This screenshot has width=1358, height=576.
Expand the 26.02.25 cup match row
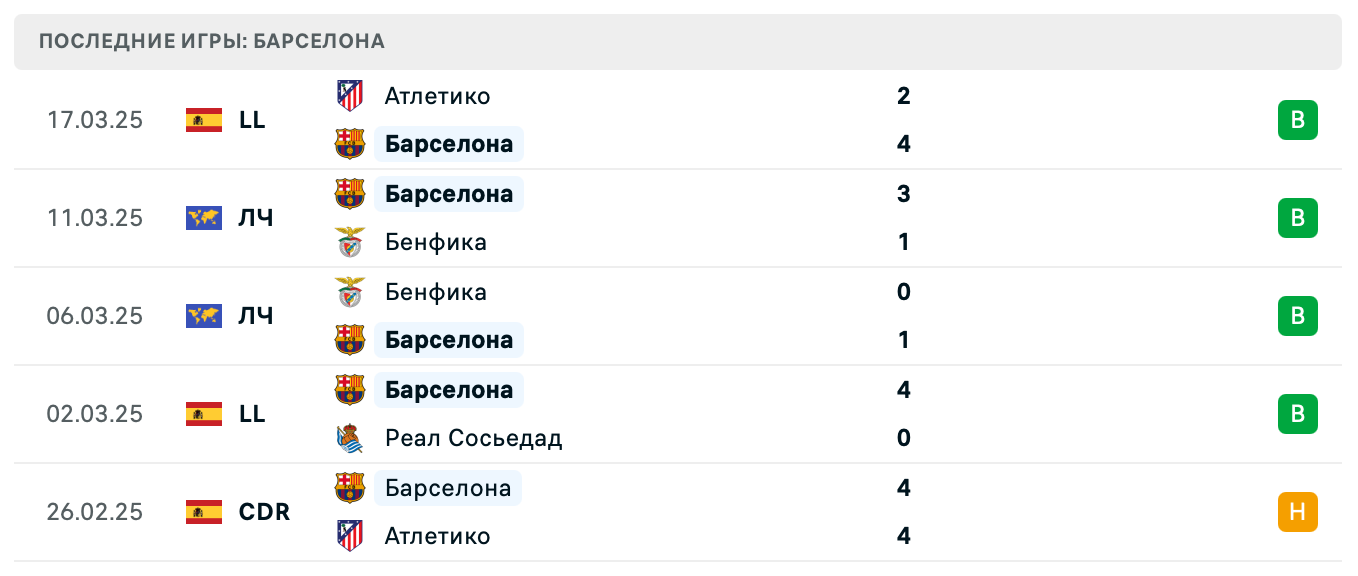pyautogui.click(x=700, y=512)
